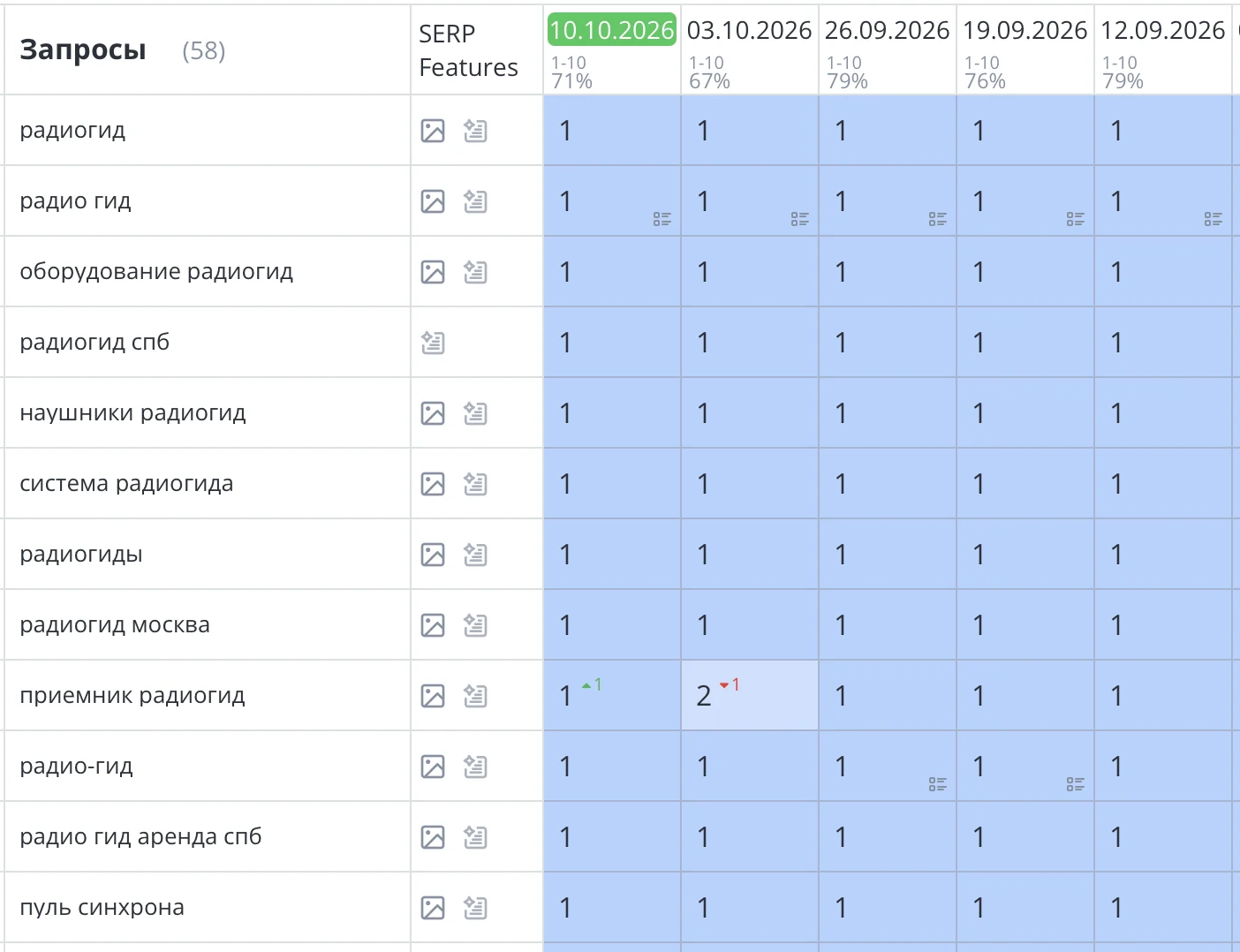
Task: Click приемник радиогид position cell under 10.10.2026
Action: click(612, 695)
